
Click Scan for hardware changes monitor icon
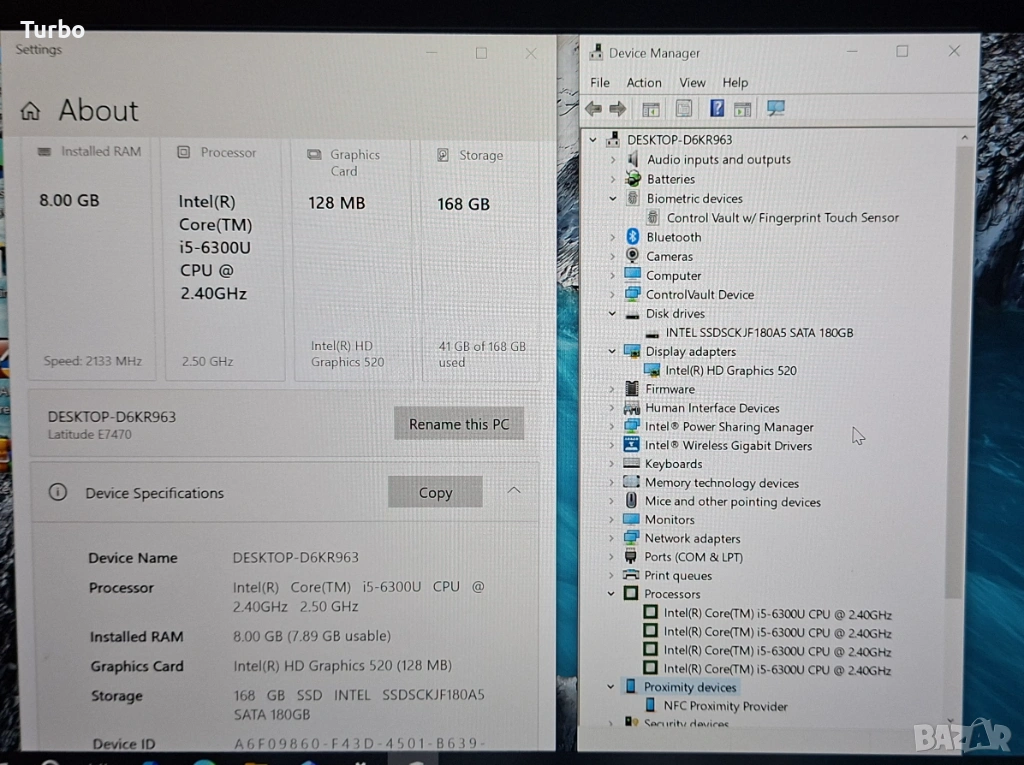775,108
